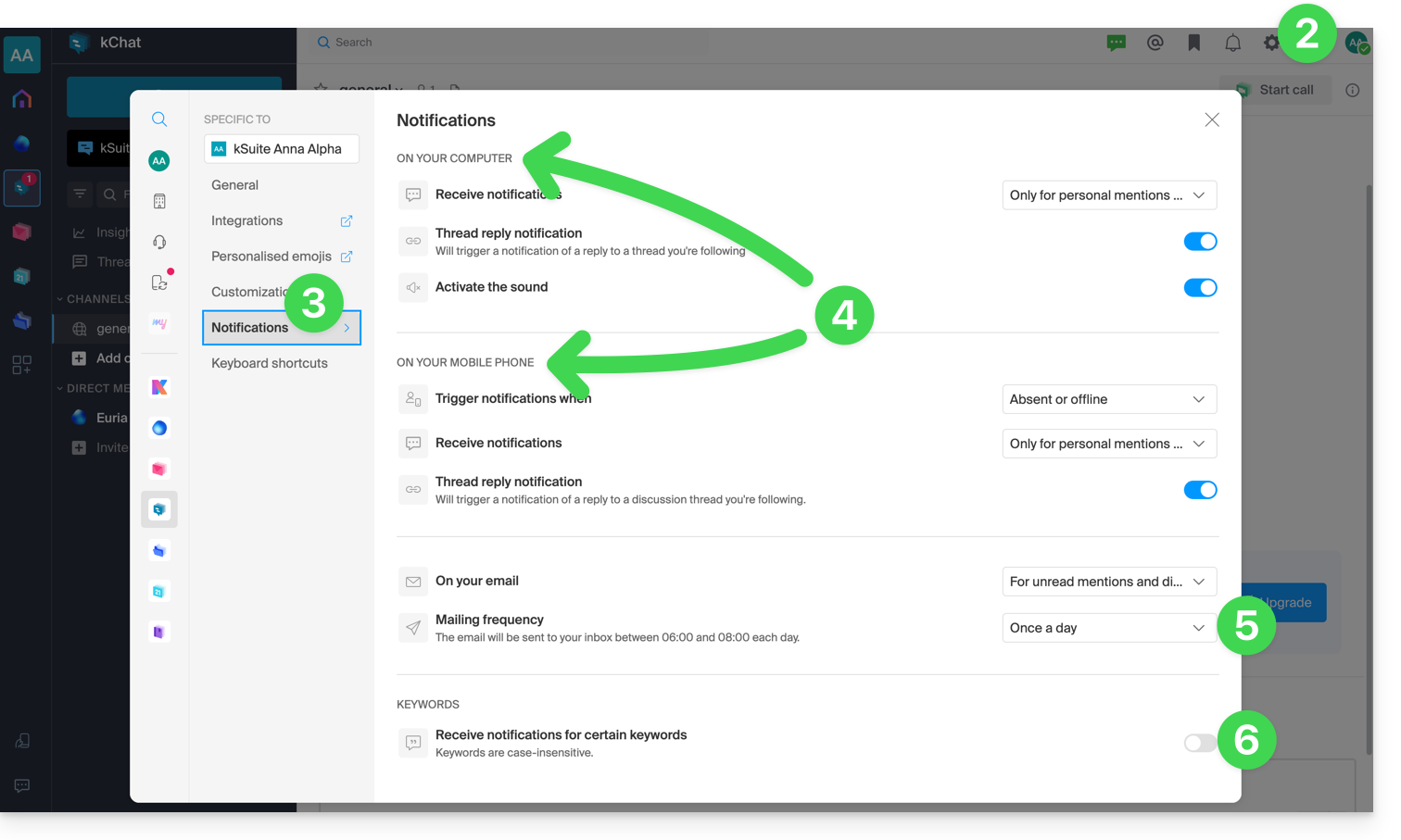Image resolution: width=1401 pixels, height=840 pixels.
Task: Open Keyboard shortcuts settings section
Action: (270, 363)
